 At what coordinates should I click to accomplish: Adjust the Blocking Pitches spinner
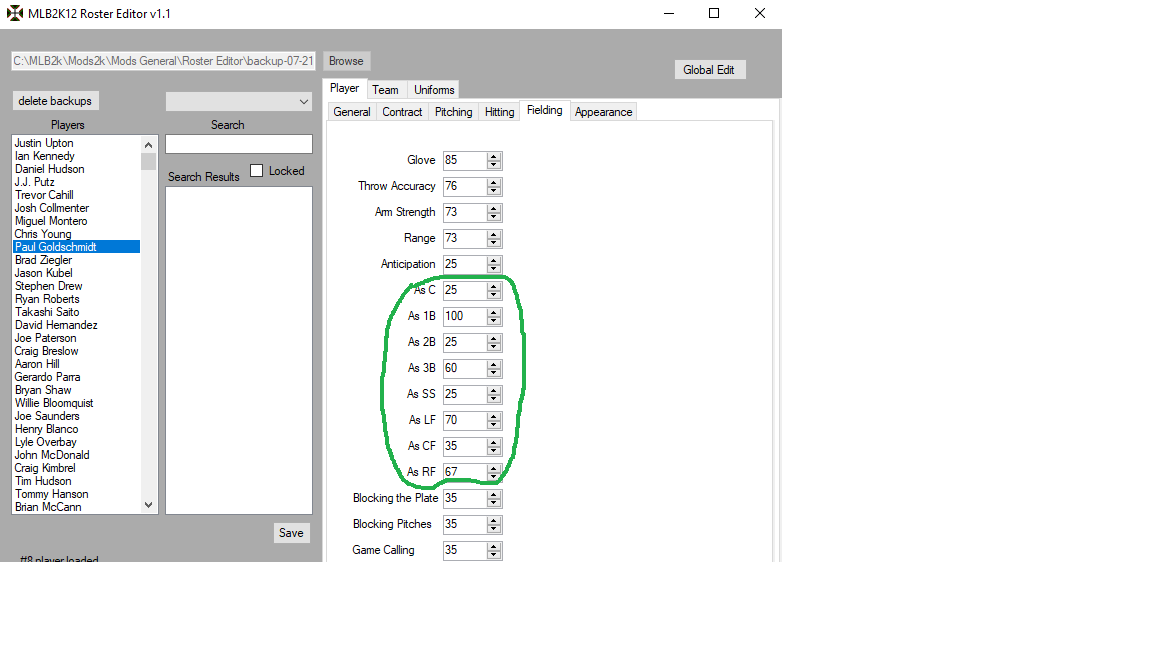tap(494, 525)
